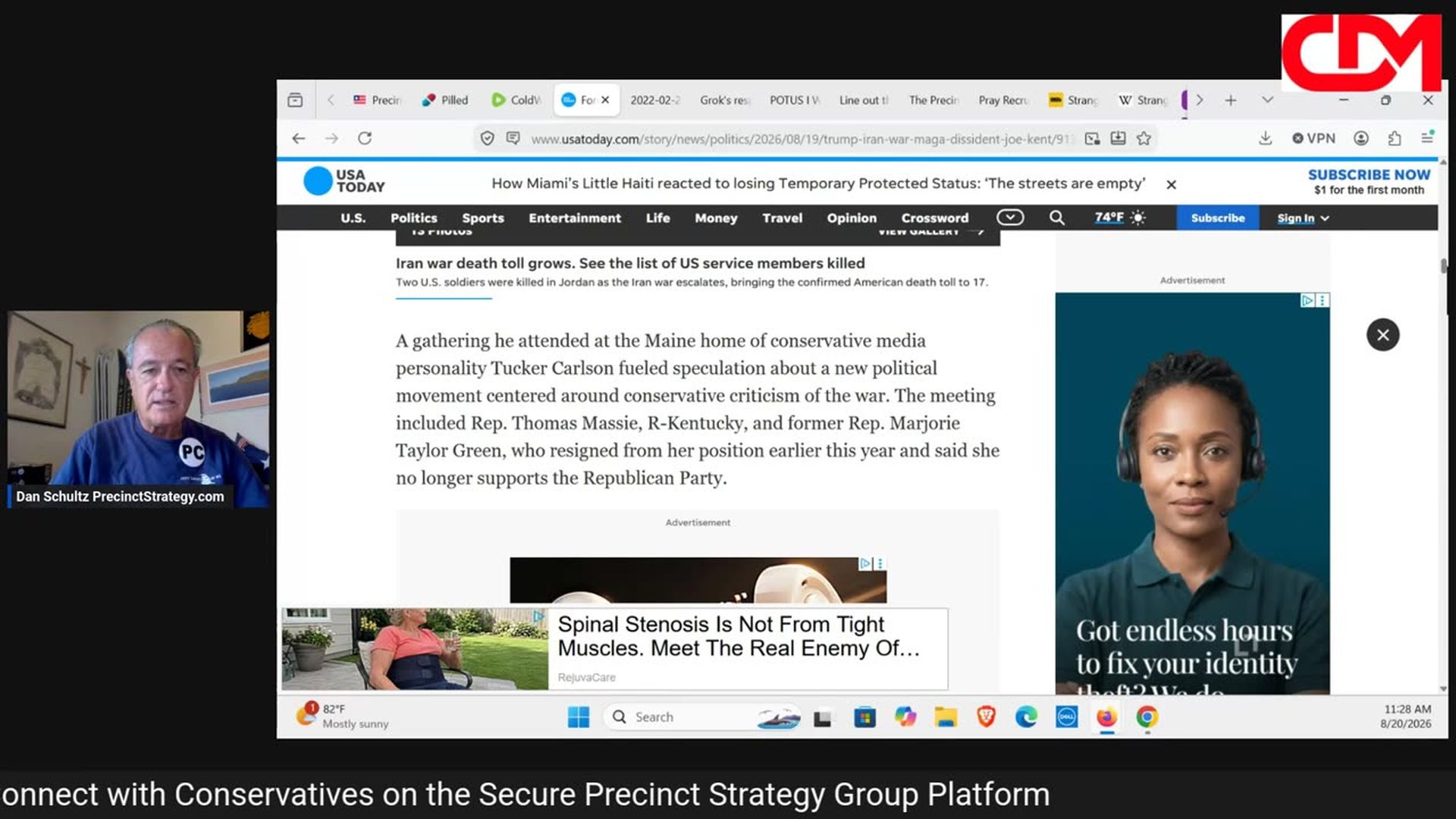Open the Firefox hamburger application menu

tap(1427, 137)
